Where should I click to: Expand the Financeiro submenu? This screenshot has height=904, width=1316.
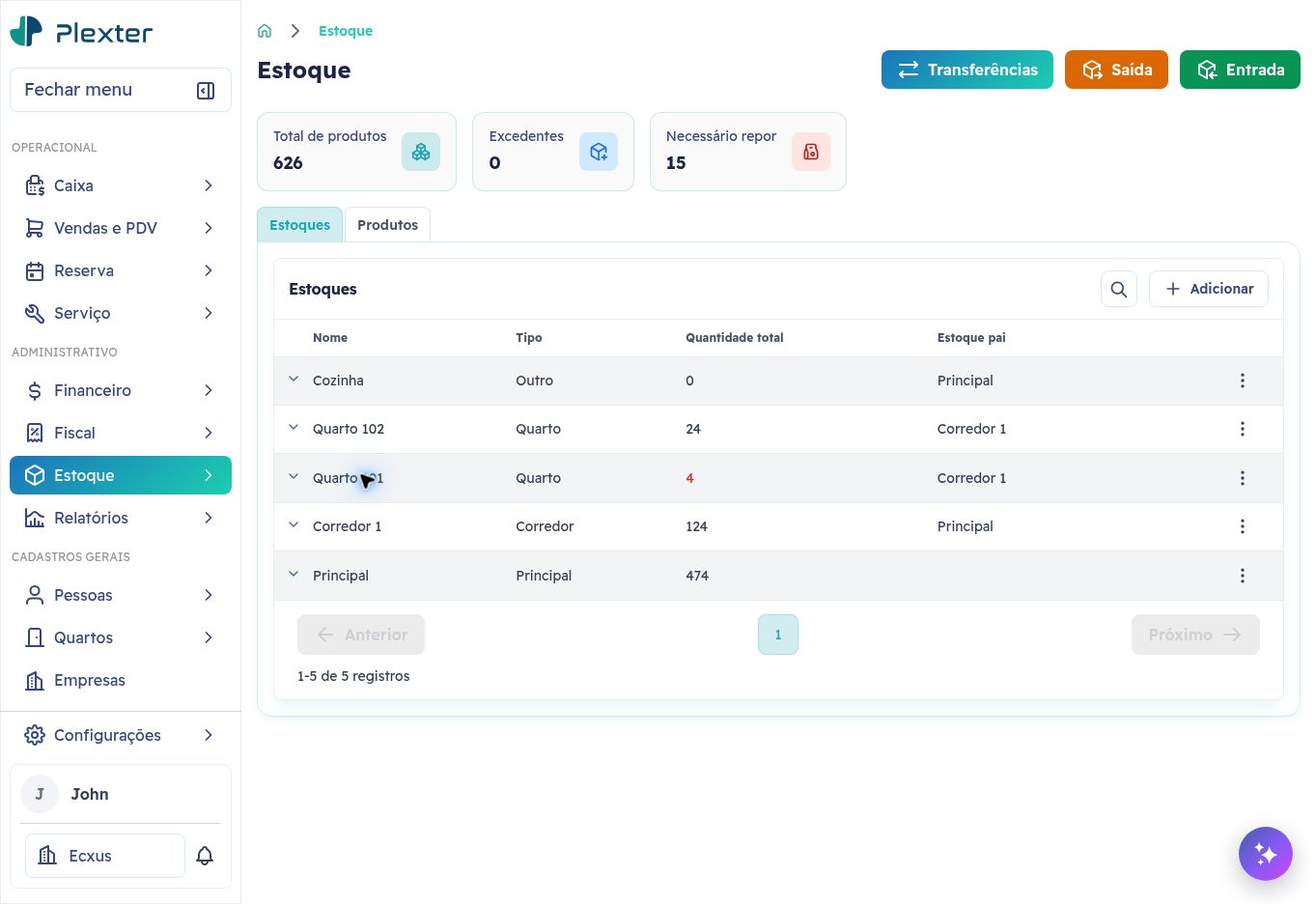tap(209, 390)
